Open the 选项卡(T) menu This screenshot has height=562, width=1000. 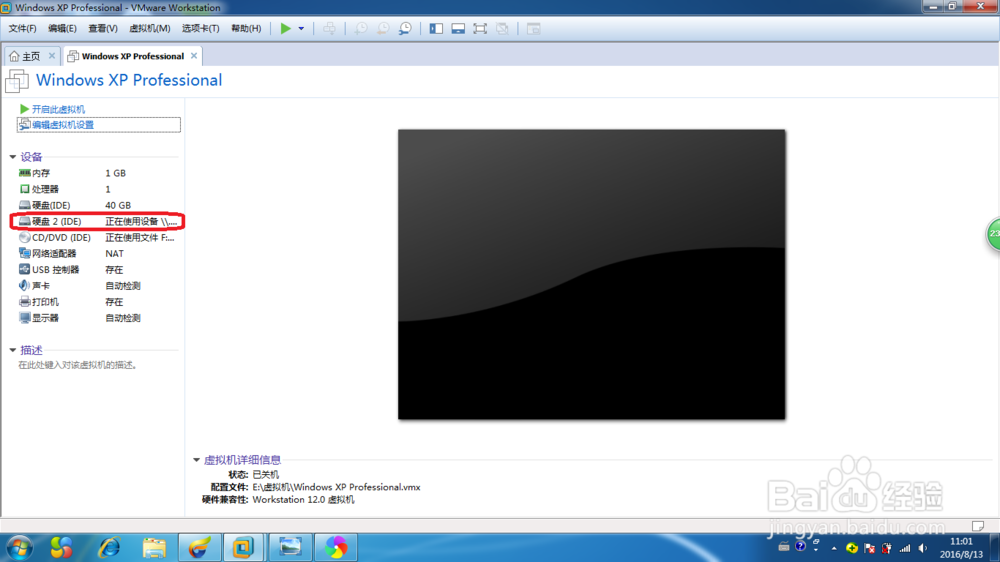tap(200, 28)
